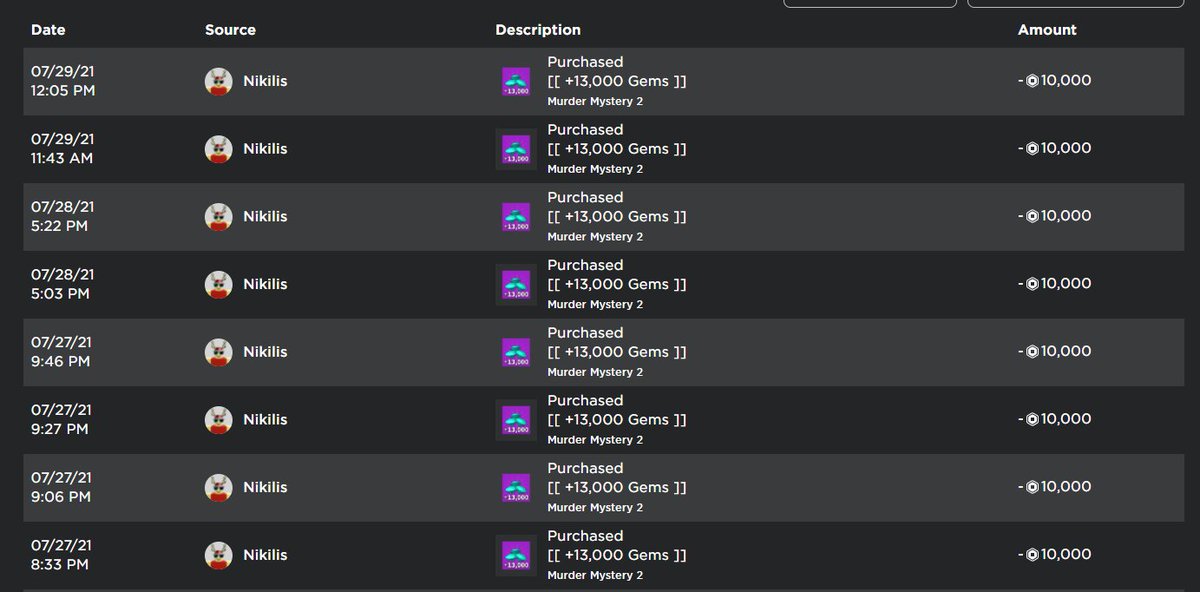Select the date 07/29/21 11:43 AM

(63, 149)
